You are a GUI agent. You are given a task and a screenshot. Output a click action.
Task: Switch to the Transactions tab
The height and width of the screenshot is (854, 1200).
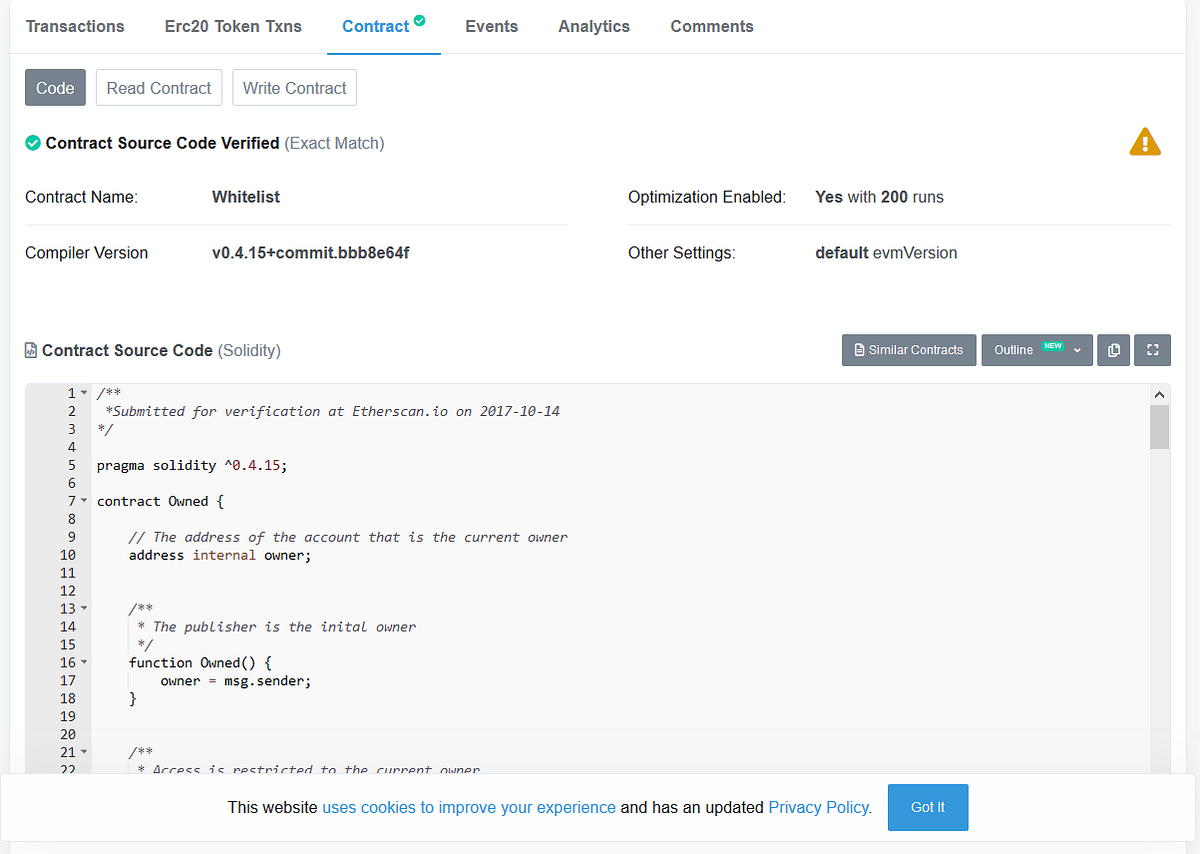tap(75, 26)
